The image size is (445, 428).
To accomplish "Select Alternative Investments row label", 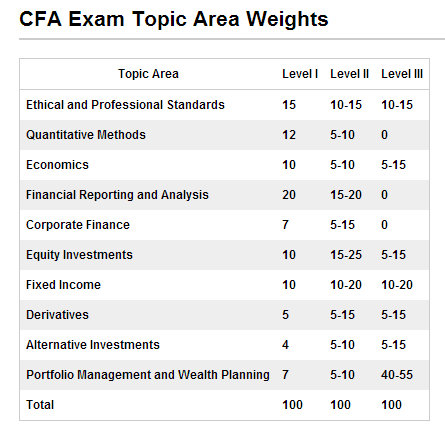I will click(x=93, y=345).
